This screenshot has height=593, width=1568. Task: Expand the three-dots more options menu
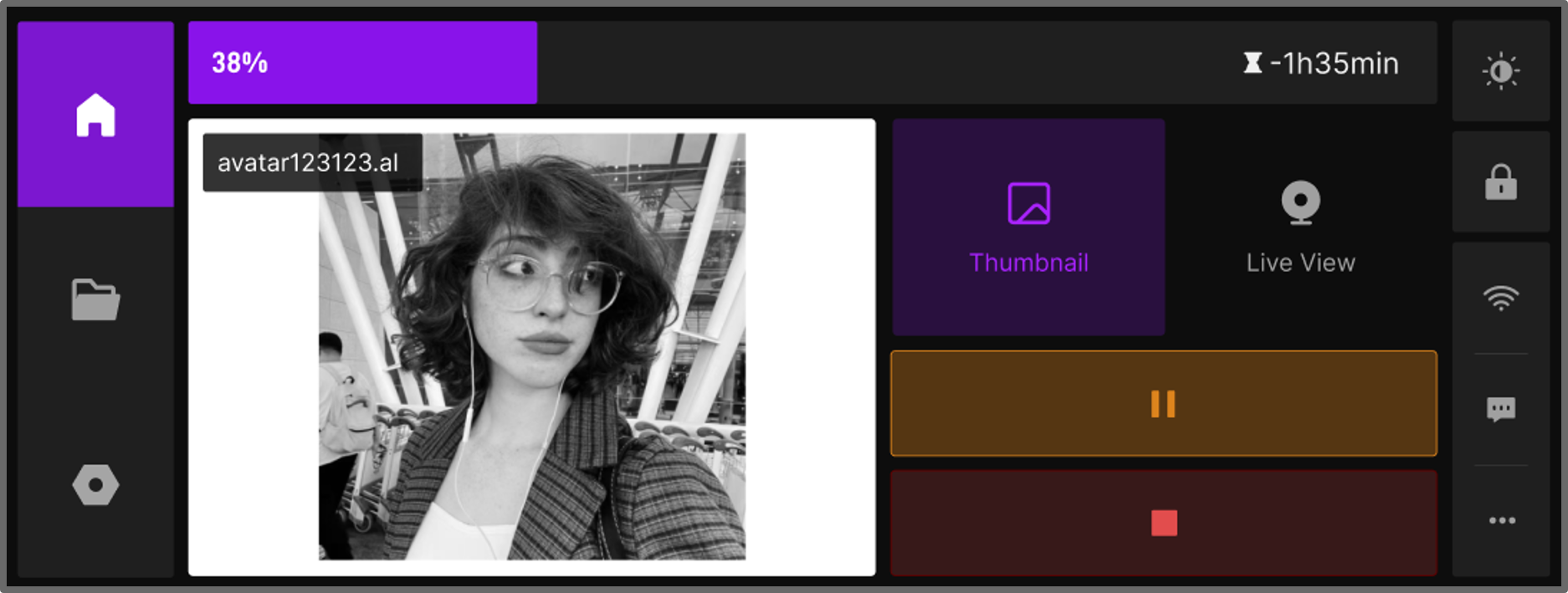click(1501, 520)
